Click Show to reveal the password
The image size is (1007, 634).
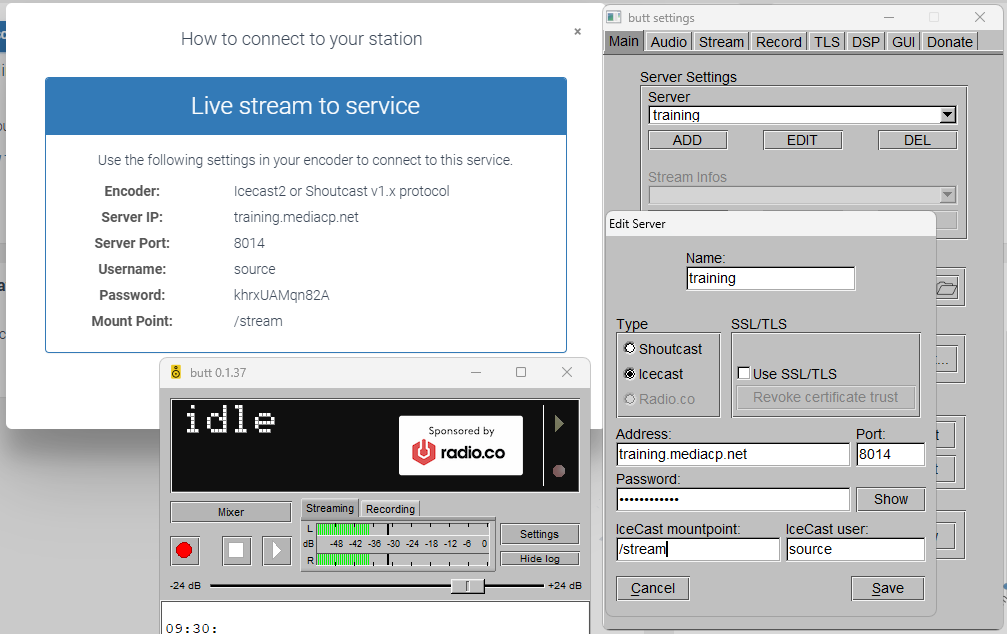click(891, 499)
